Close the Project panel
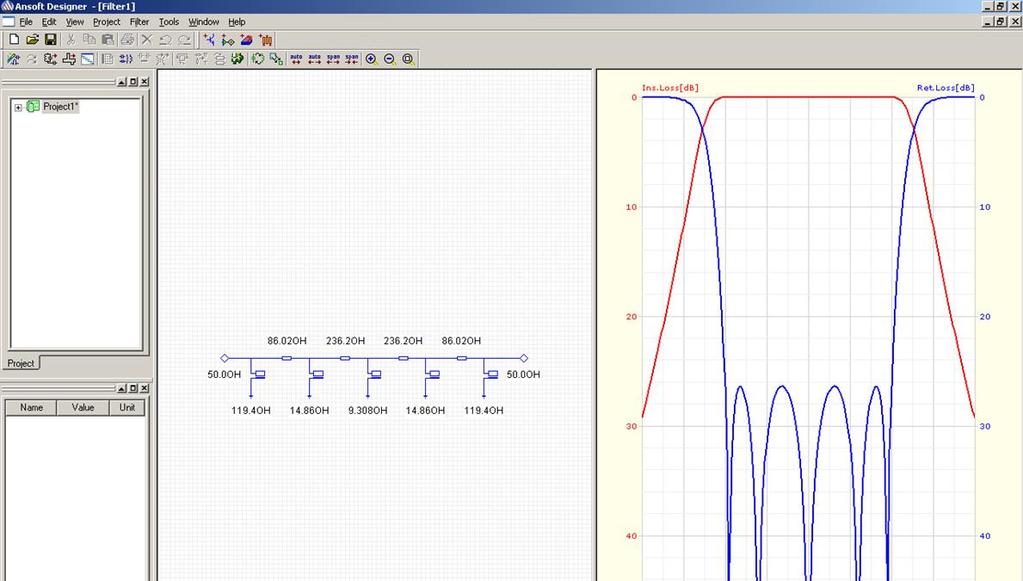 pyautogui.click(x=144, y=82)
